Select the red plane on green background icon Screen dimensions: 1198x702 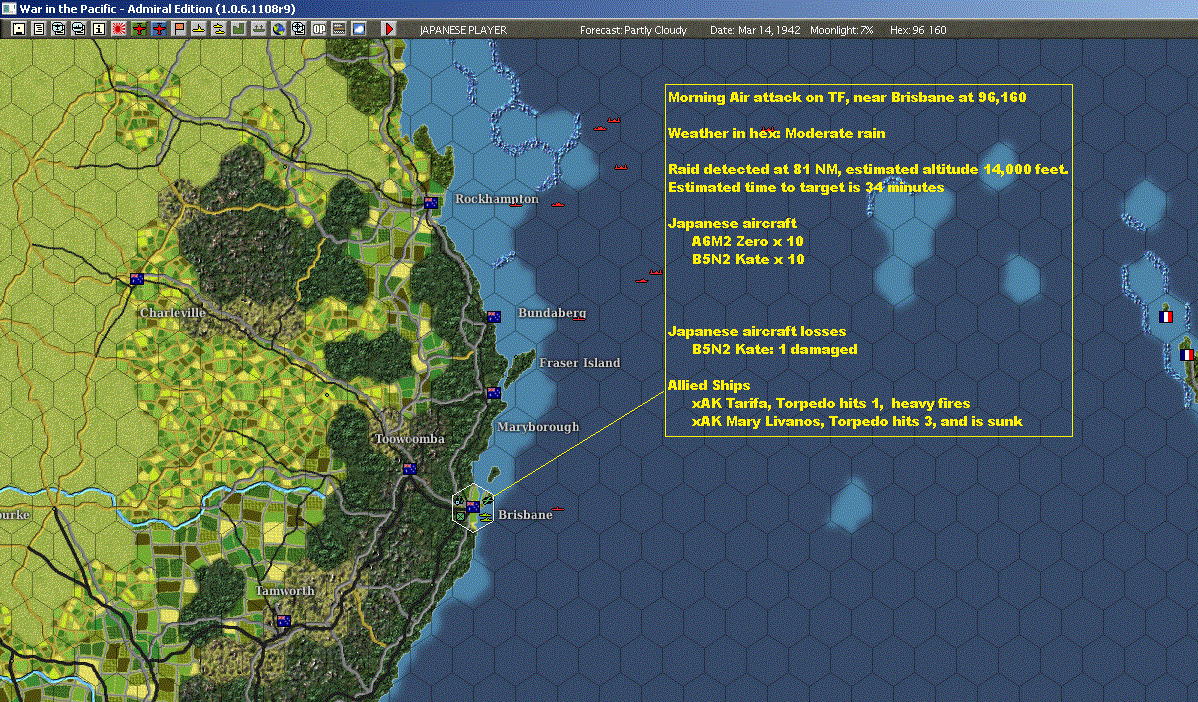coord(138,29)
